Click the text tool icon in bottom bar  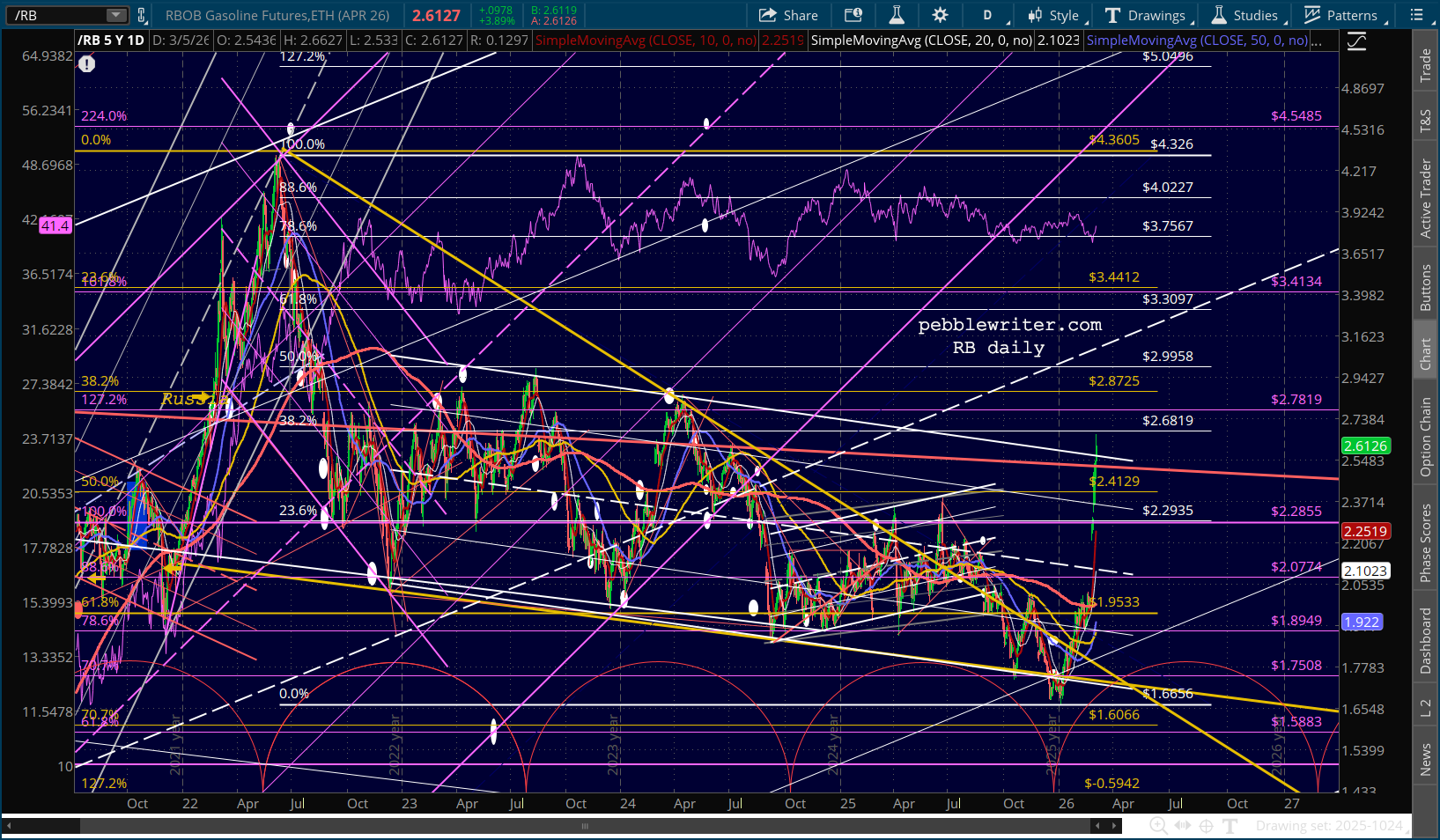pos(1230,826)
